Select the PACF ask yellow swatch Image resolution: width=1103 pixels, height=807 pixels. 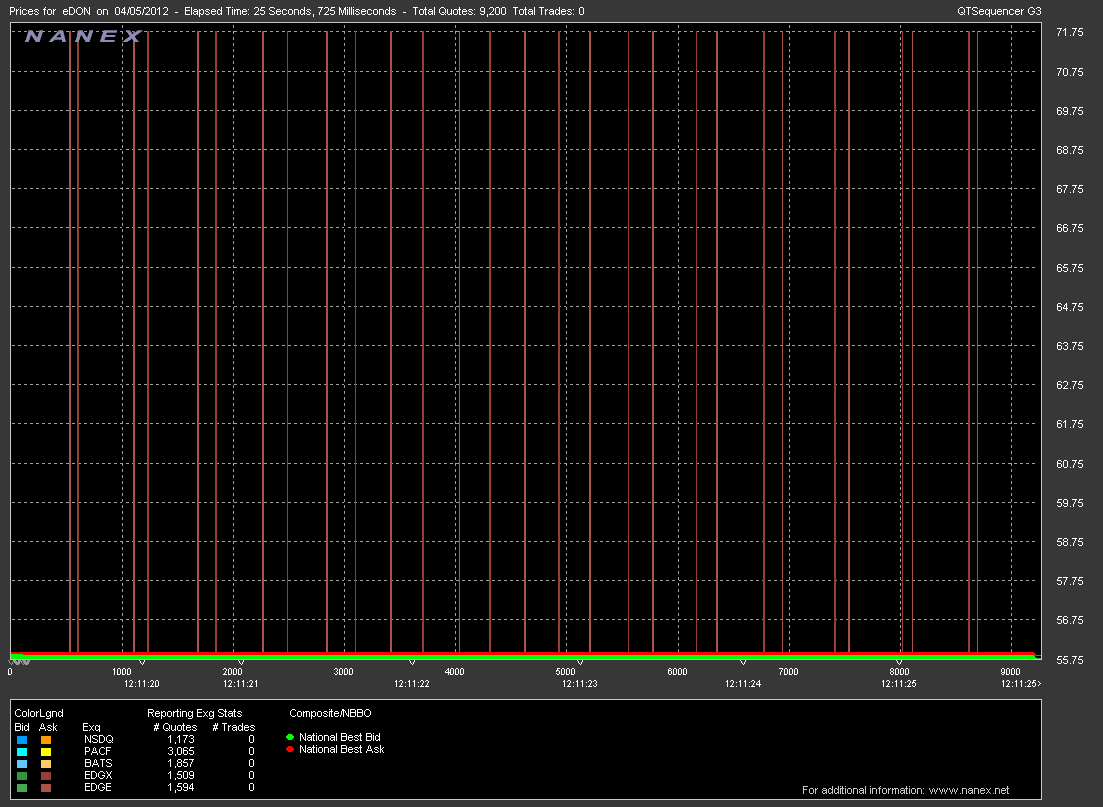coord(46,751)
